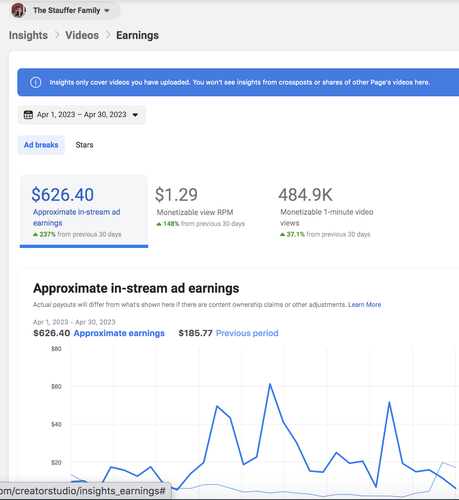459x500 pixels.
Task: Click the Previous period legend label
Action: (x=247, y=333)
